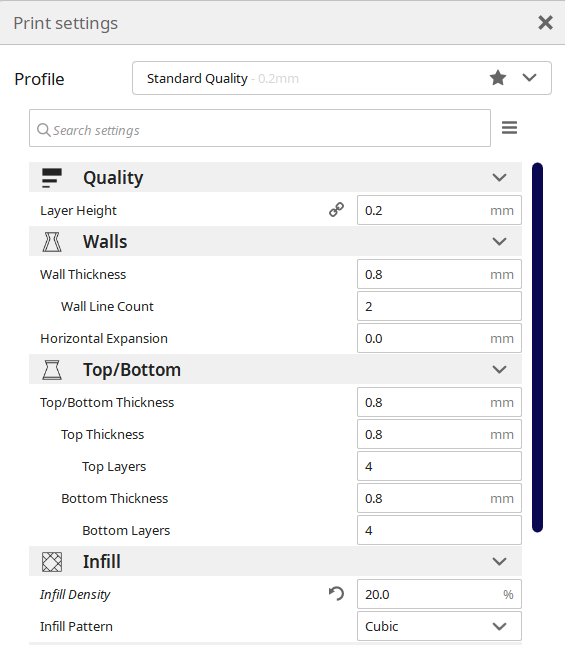Edit the Wall Thickness value
The width and height of the screenshot is (565, 645).
[439, 274]
